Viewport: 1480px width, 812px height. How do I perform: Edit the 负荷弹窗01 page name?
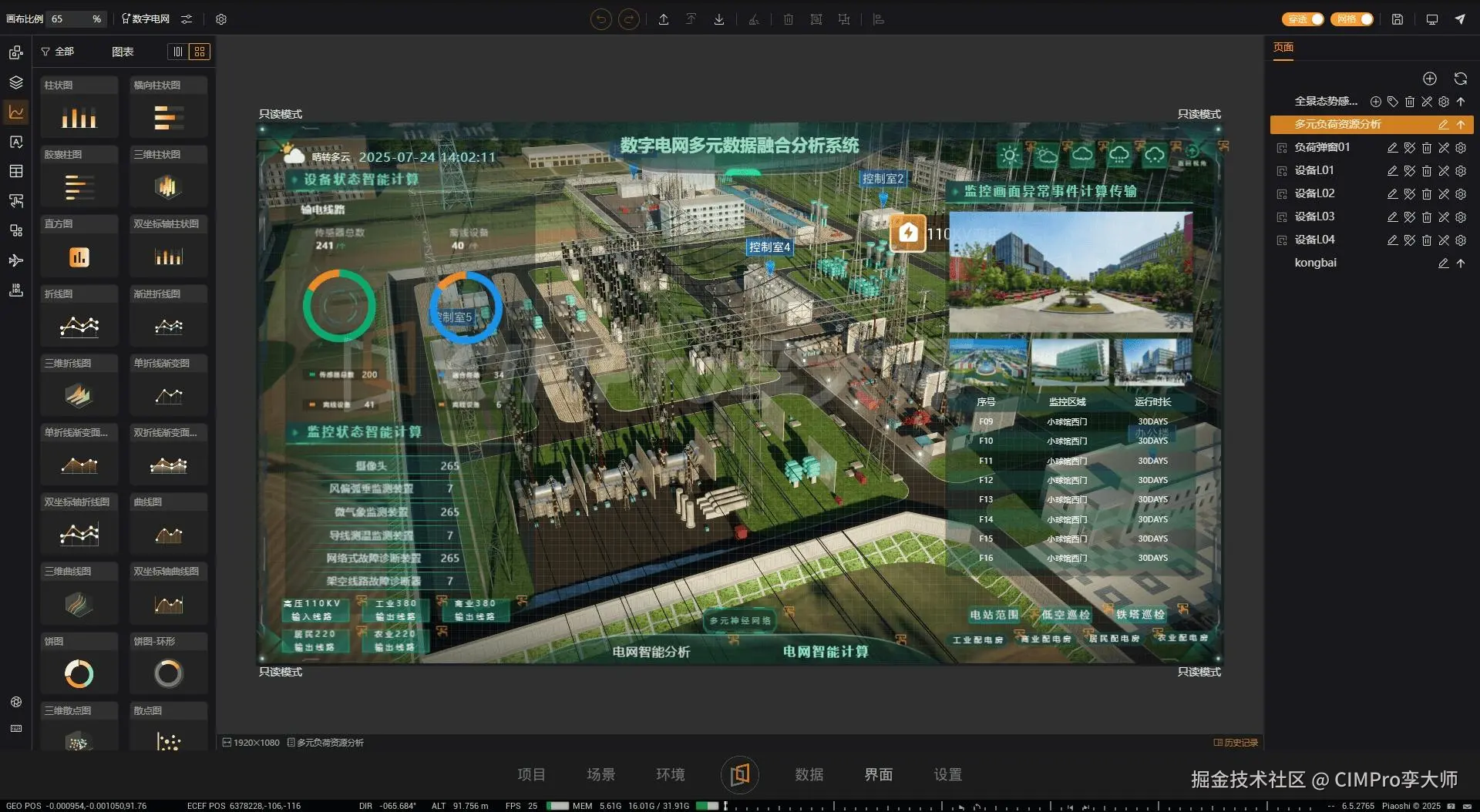click(1392, 148)
